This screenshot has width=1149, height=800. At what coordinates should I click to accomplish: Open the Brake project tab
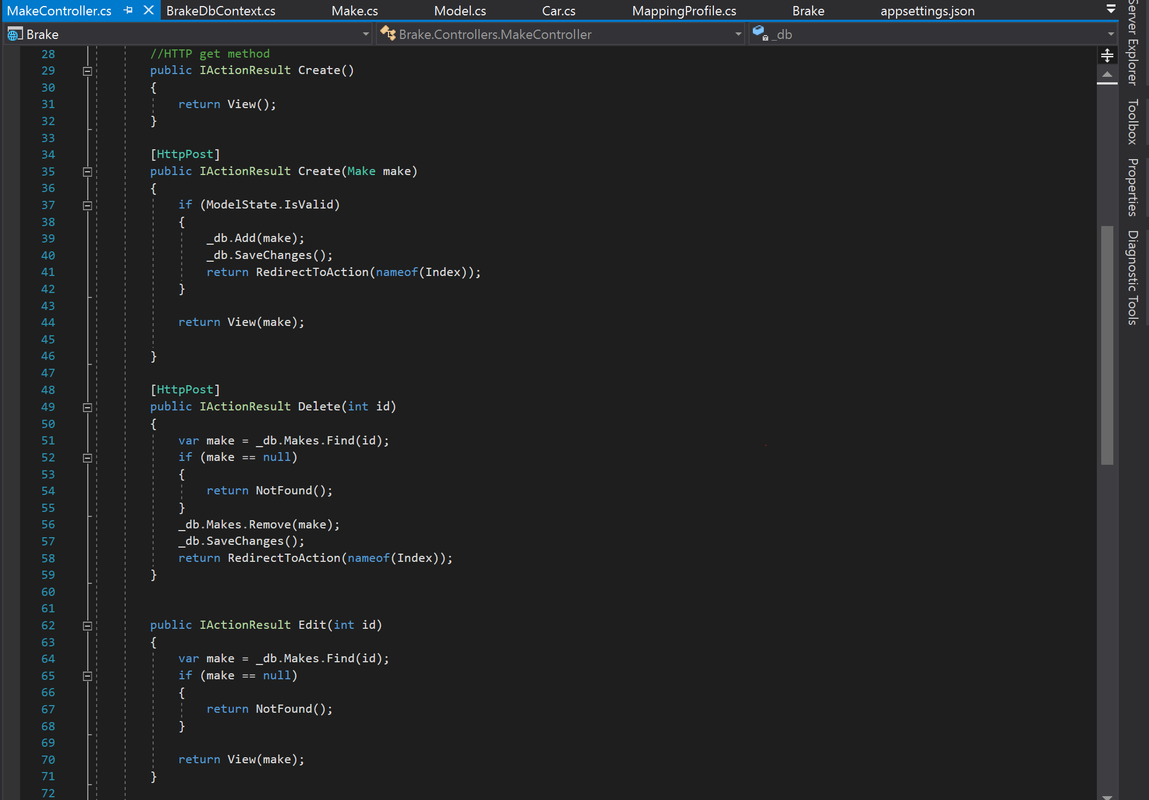click(x=808, y=10)
